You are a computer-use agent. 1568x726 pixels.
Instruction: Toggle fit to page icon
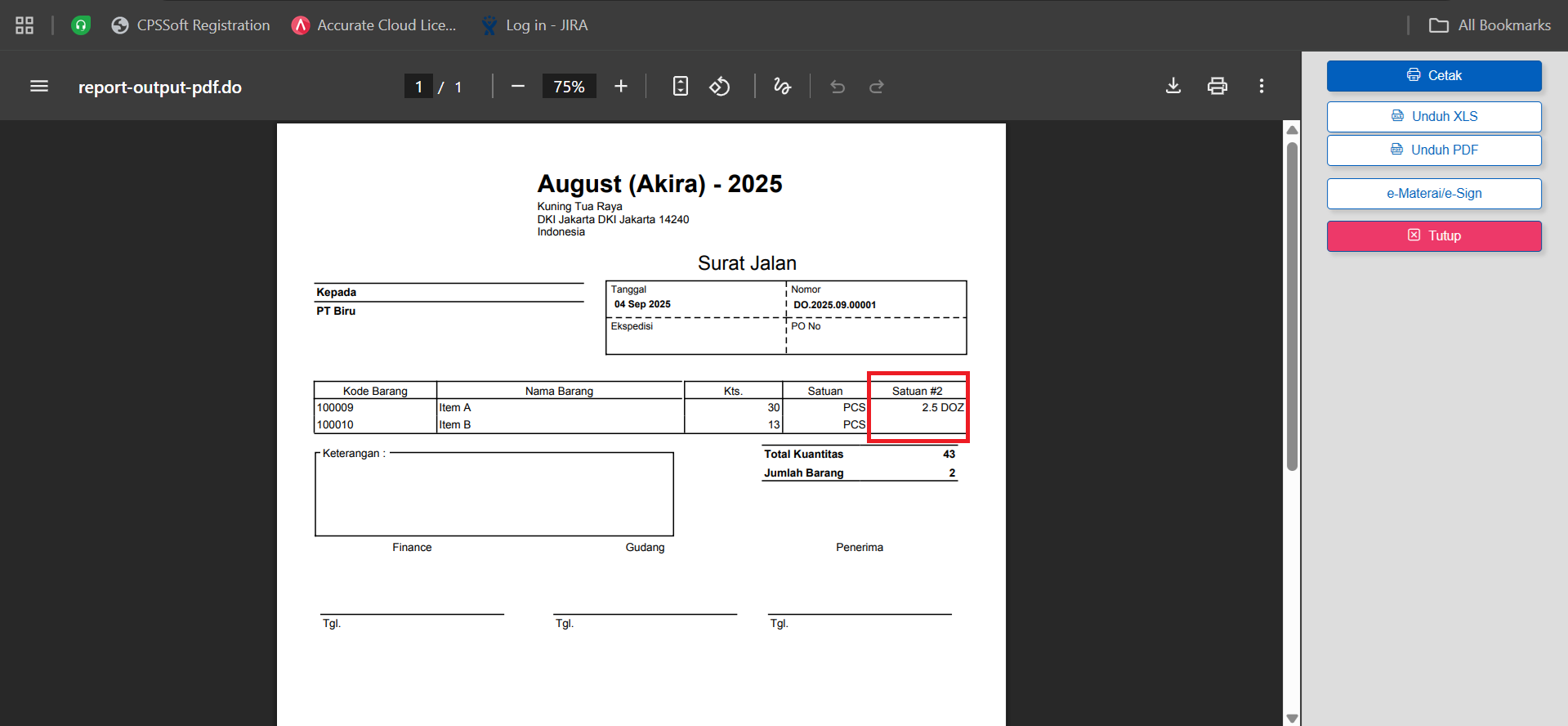pyautogui.click(x=680, y=87)
